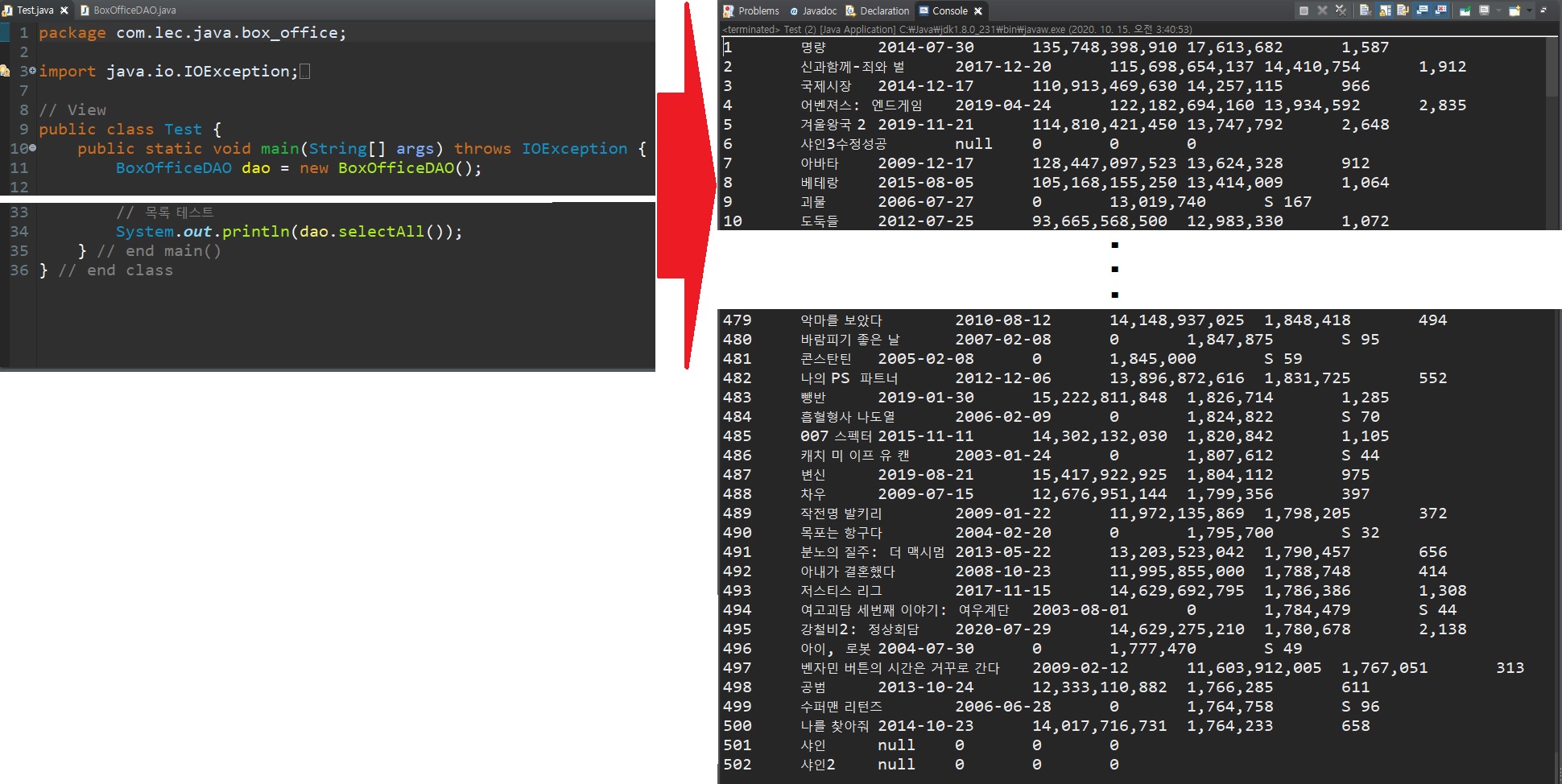Screen dimensions: 1562x784
Task: Click the warning marker beside line 3
Action: (x=5, y=71)
